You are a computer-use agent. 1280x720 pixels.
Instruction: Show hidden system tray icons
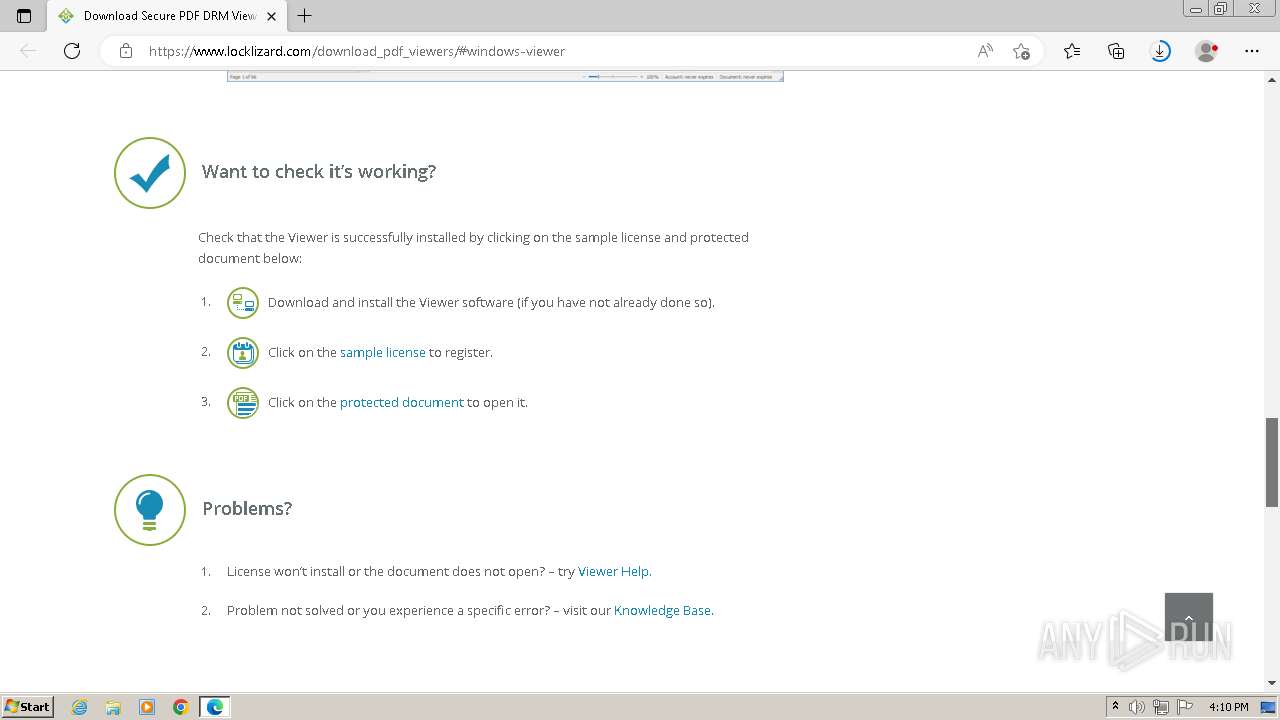(1115, 707)
